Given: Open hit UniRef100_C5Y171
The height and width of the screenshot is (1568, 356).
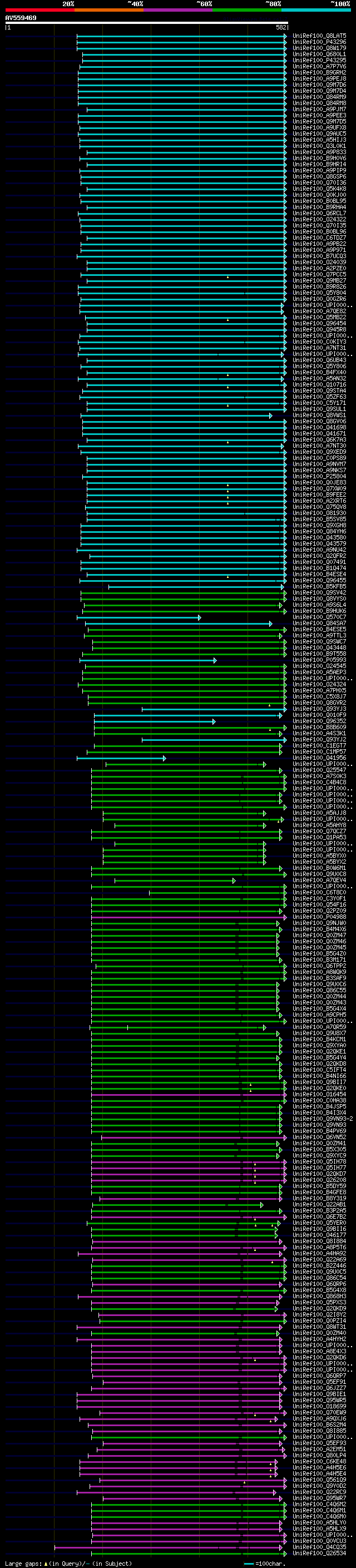Looking at the screenshot, I should coord(319,403).
